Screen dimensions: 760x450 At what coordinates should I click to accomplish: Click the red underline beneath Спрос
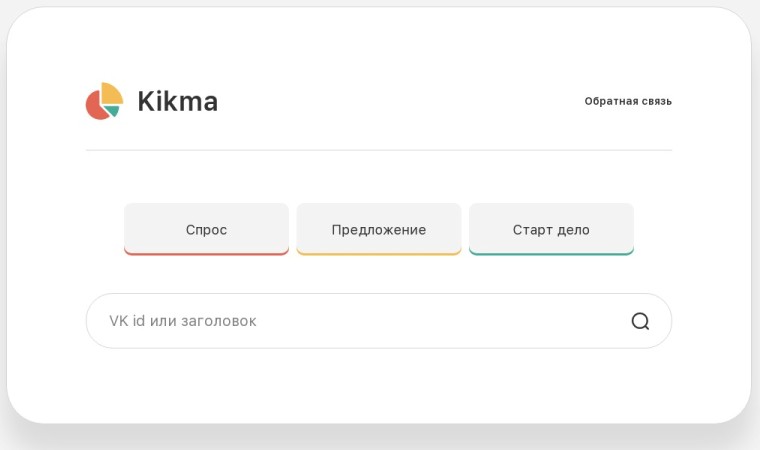(x=206, y=253)
